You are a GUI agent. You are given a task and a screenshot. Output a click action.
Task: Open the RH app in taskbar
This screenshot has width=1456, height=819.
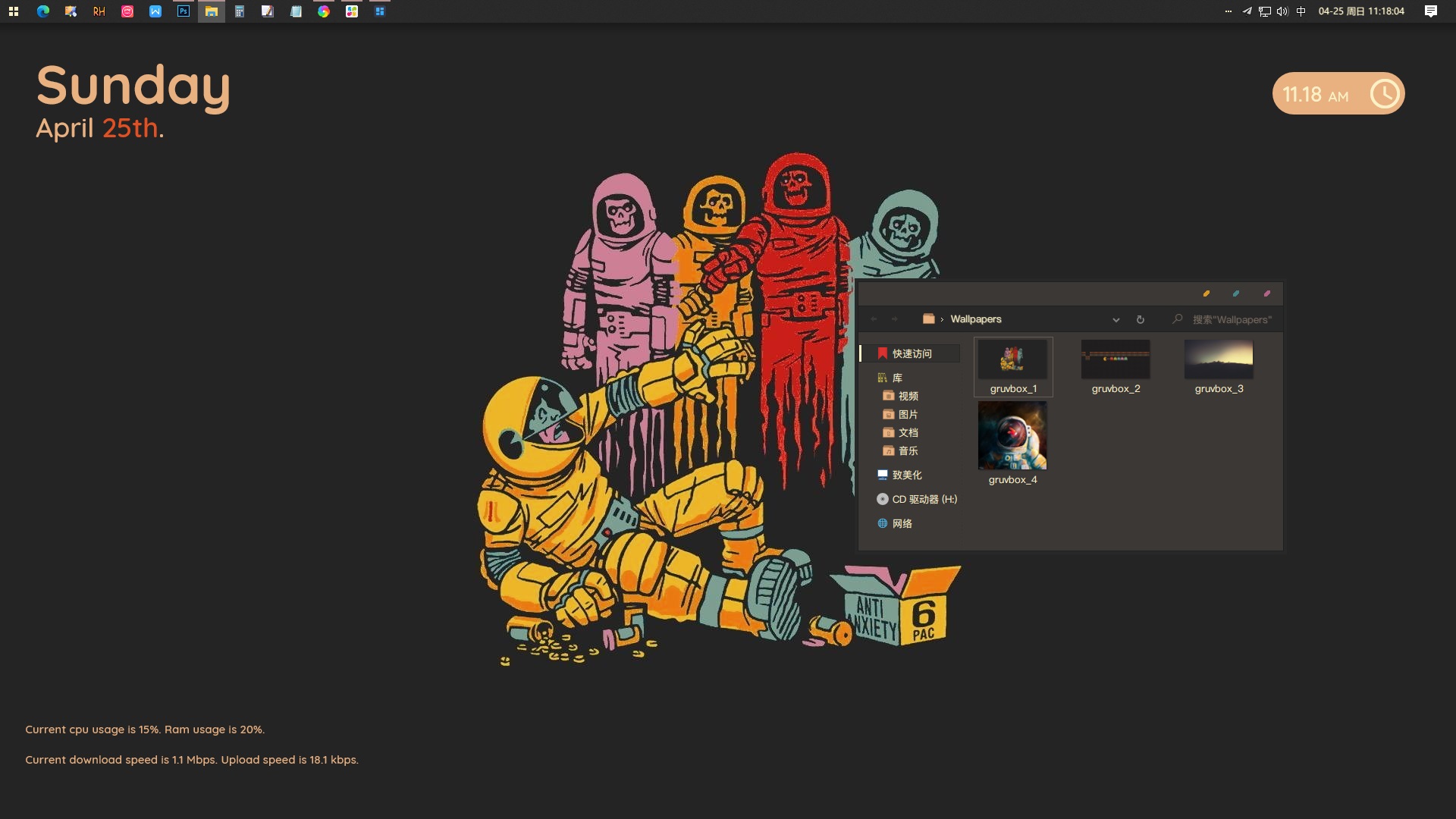(99, 11)
